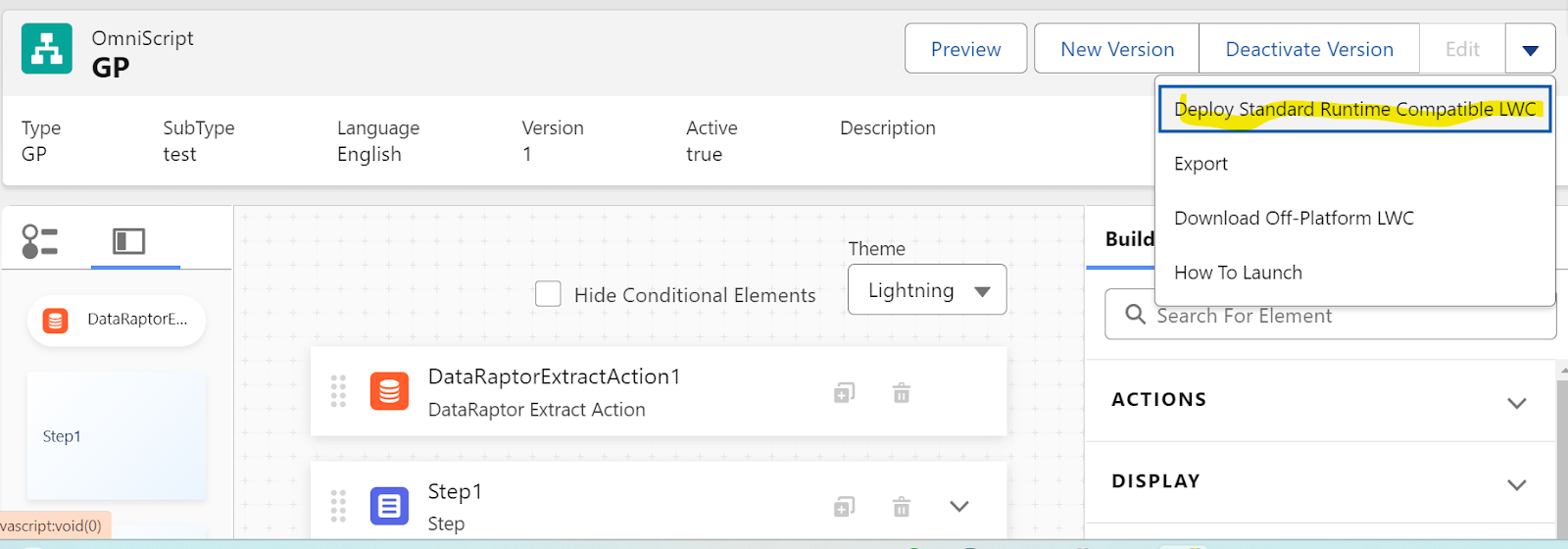Open the tree structure view icon
The width and height of the screenshot is (1568, 549).
(39, 241)
